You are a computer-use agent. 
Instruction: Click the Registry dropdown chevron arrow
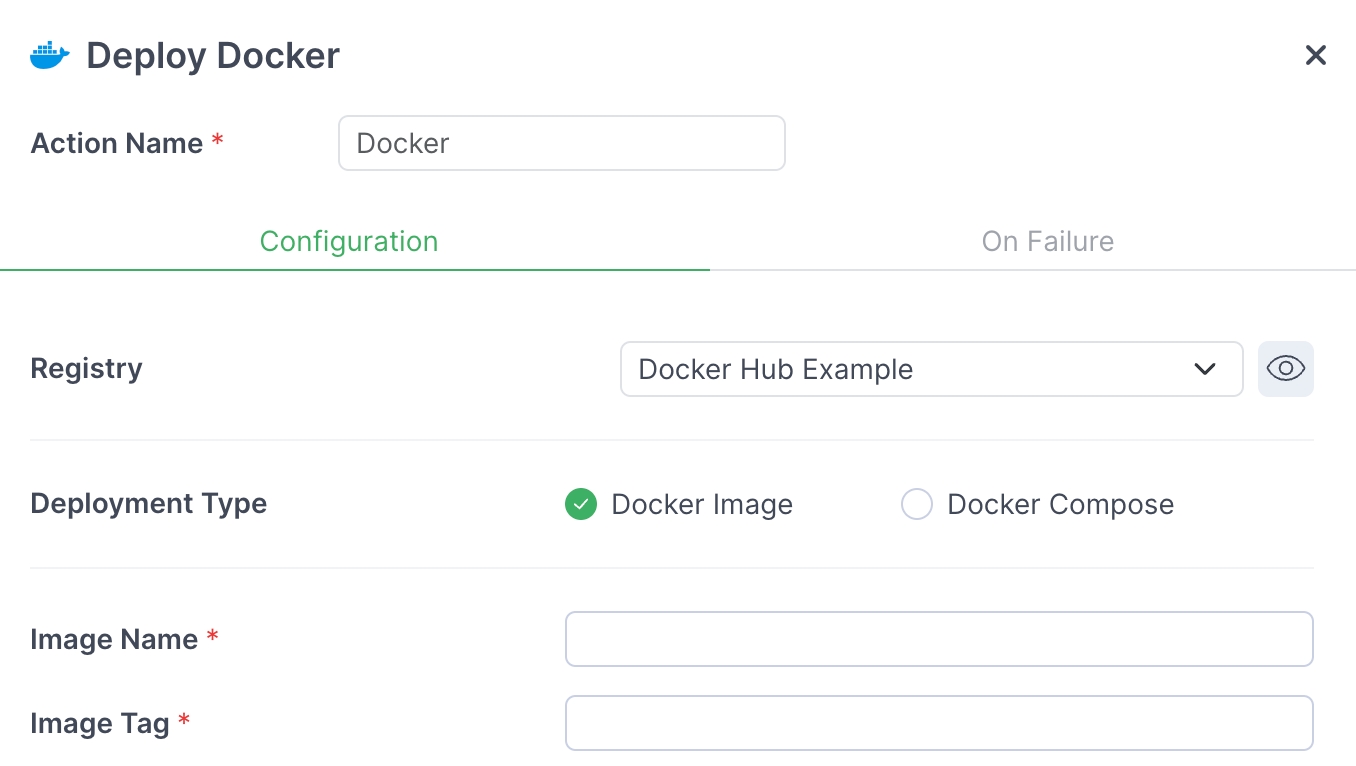(x=1204, y=369)
